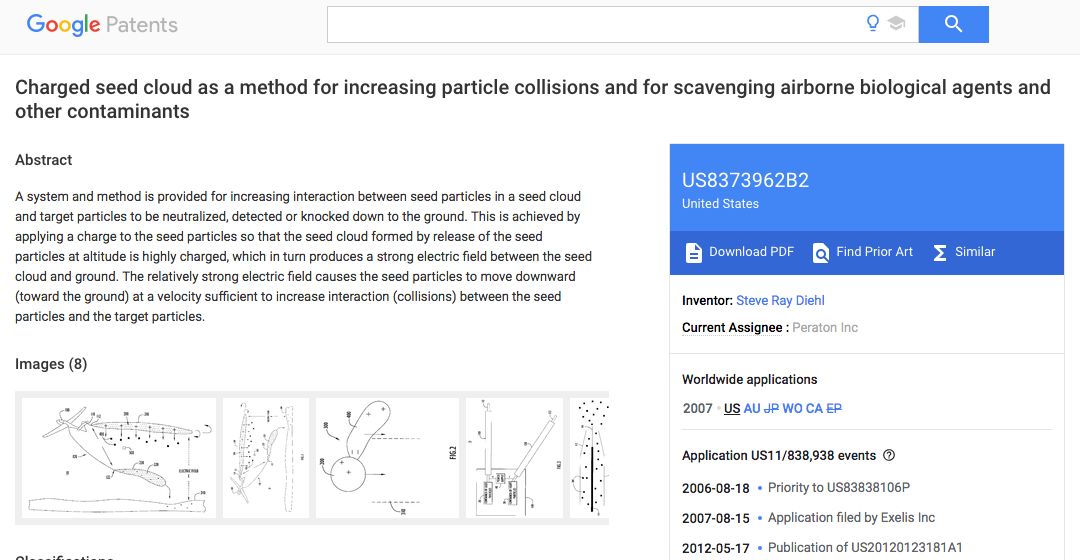Click the Find Prior Art search icon
Screen dimensions: 1080x560
820,253
